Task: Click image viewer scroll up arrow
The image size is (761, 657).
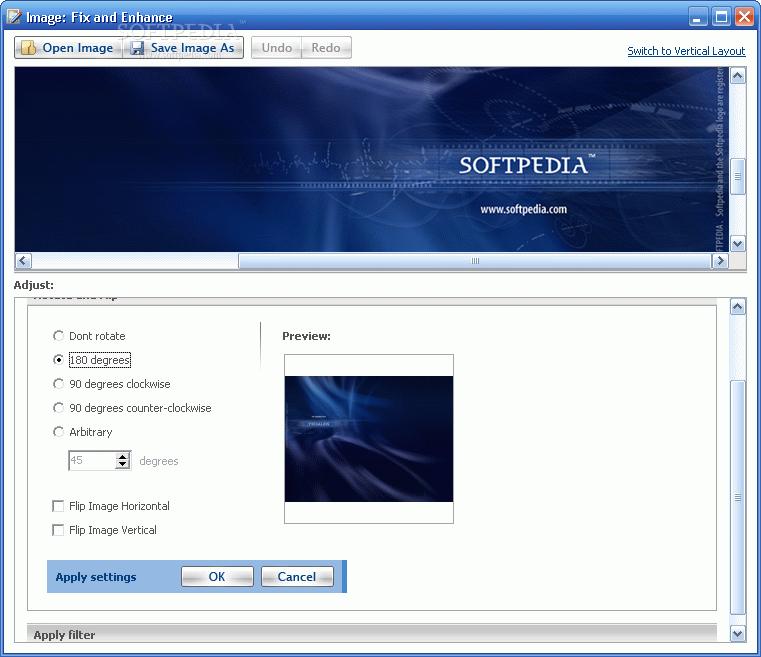Action: [738, 76]
